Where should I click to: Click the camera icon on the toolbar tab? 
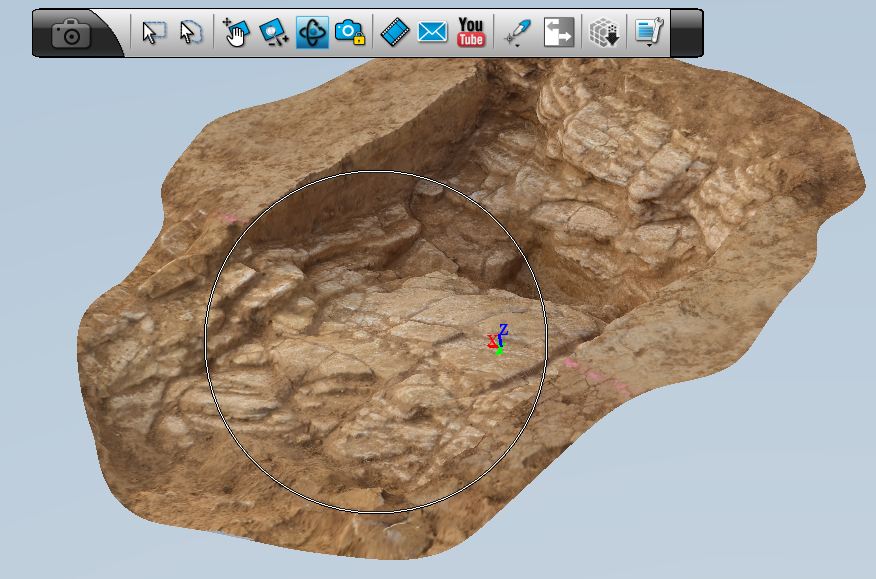pos(71,34)
